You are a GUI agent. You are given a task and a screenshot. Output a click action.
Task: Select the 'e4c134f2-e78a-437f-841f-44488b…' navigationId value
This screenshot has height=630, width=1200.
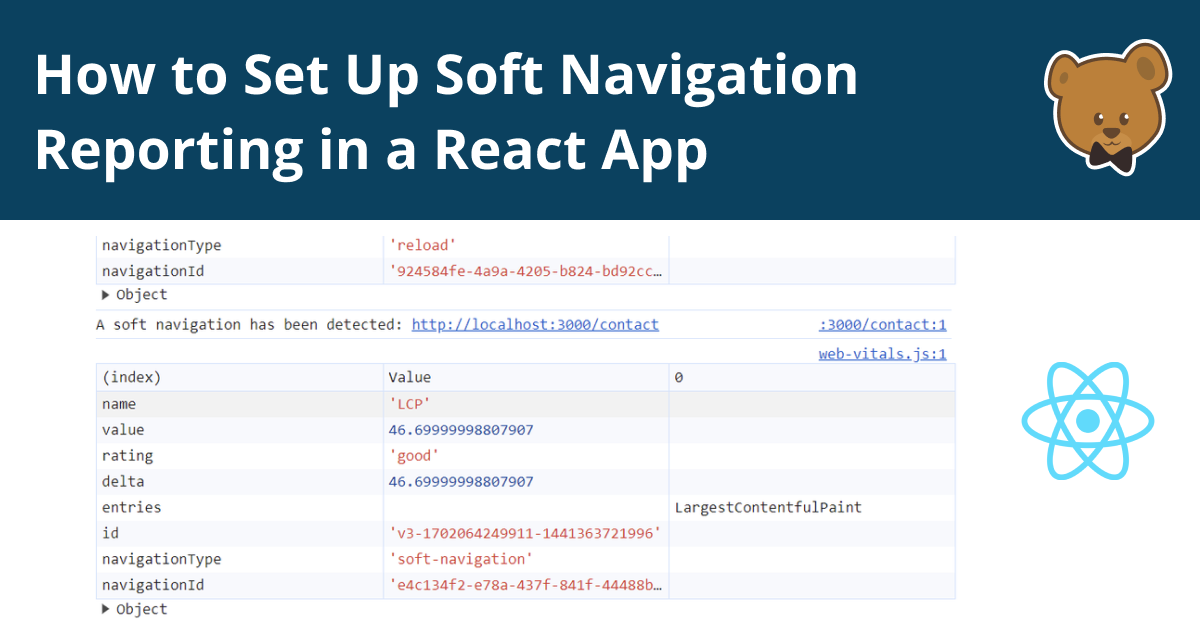(x=525, y=585)
